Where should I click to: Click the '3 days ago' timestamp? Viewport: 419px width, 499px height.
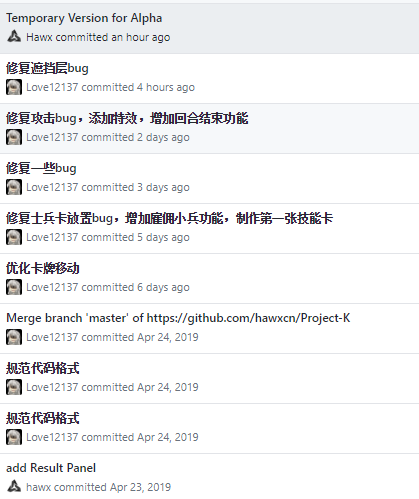[x=163, y=187]
